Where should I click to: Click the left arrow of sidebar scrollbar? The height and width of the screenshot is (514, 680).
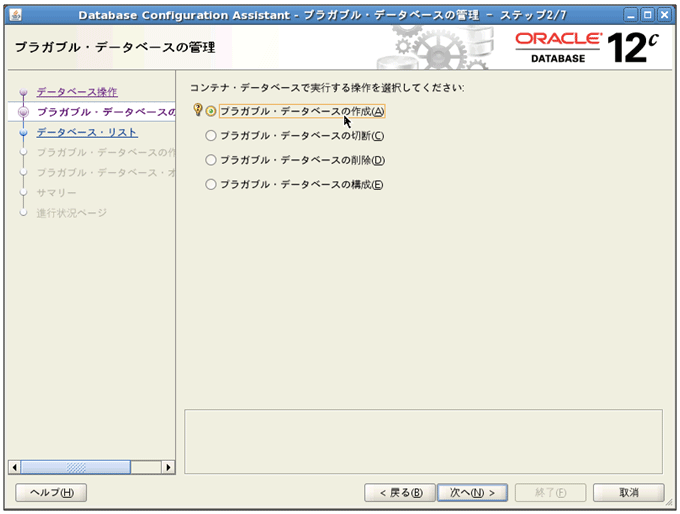[15, 467]
